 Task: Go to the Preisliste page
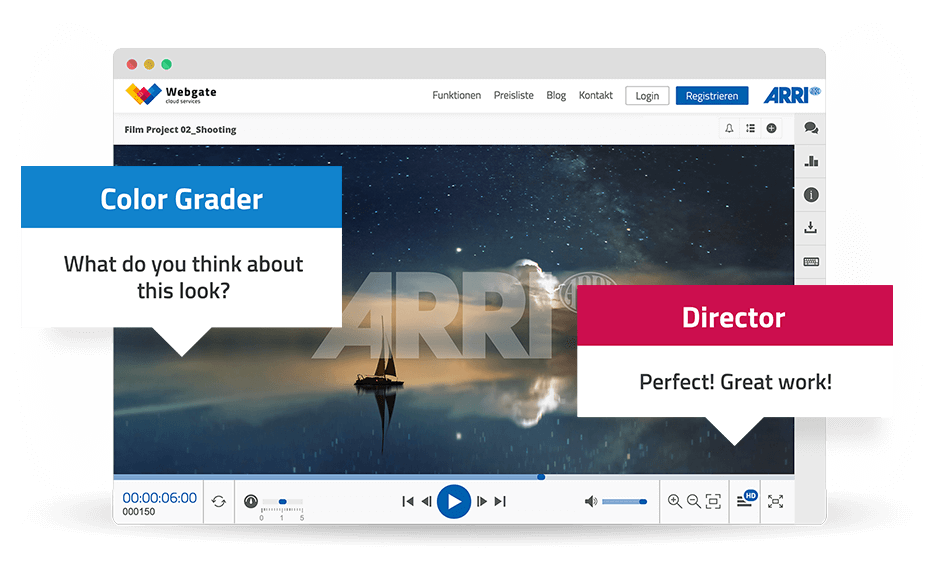513,96
